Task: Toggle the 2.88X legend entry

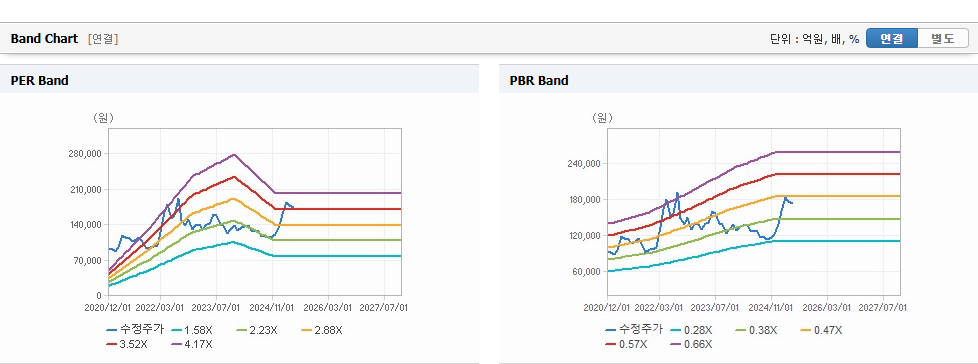Action: (x=322, y=330)
